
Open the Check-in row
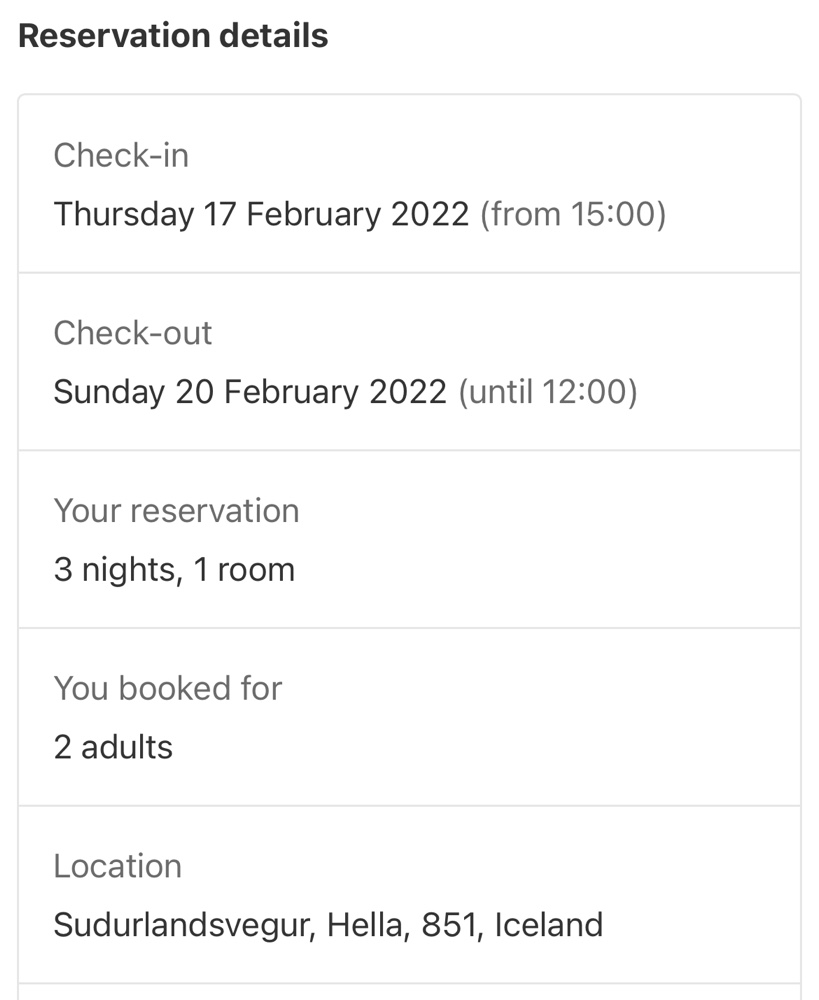click(410, 184)
